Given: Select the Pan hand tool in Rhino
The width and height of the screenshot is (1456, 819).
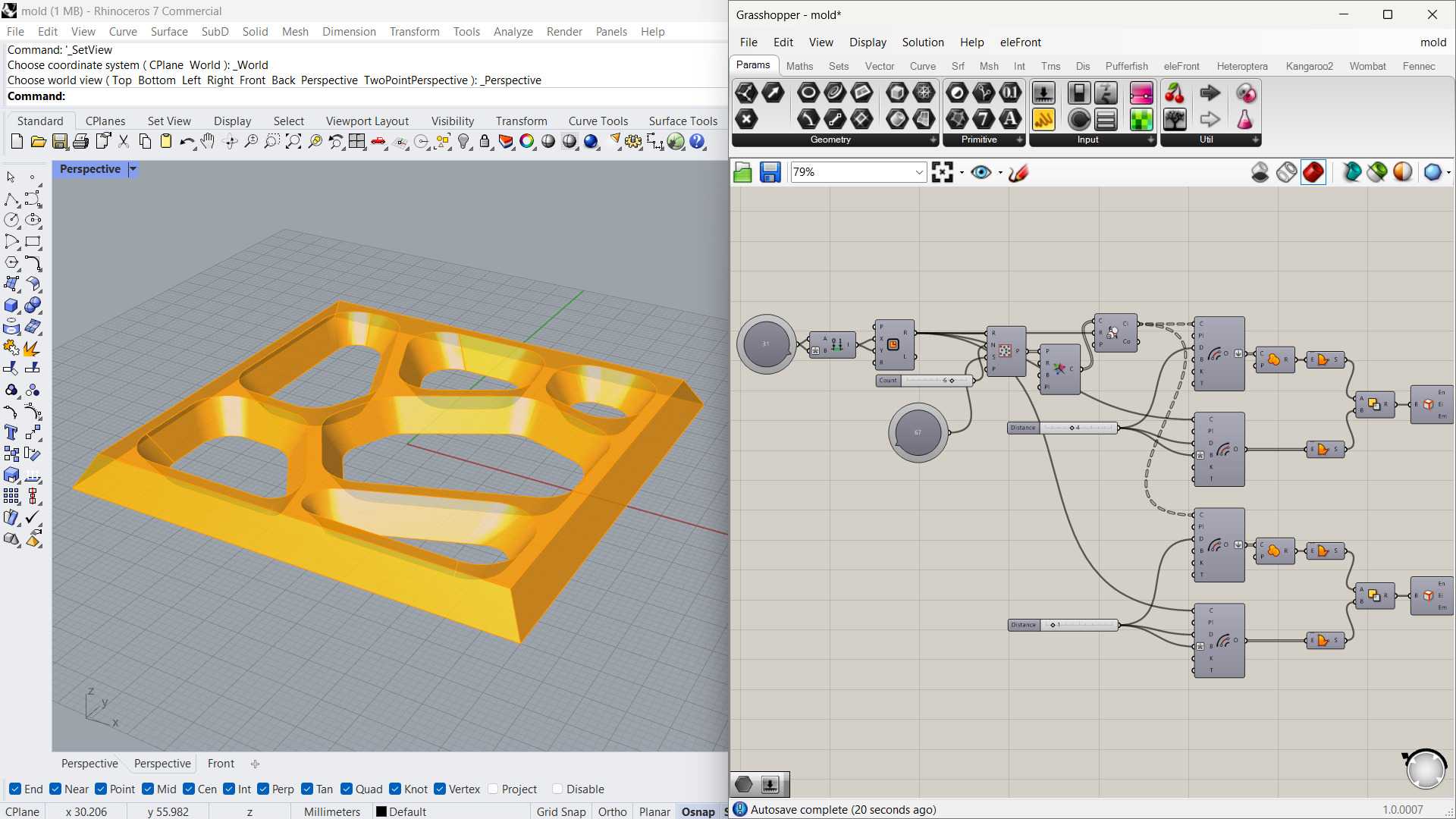Looking at the screenshot, I should [x=208, y=142].
